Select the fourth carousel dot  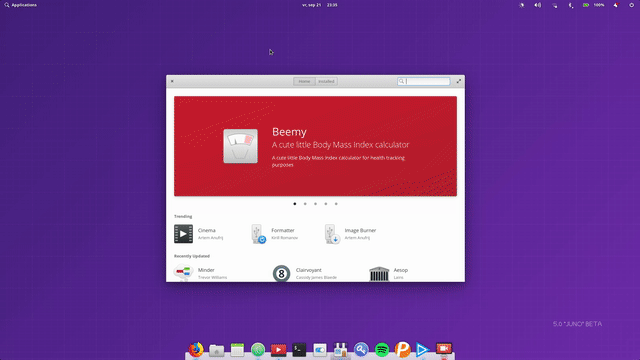(x=326, y=204)
